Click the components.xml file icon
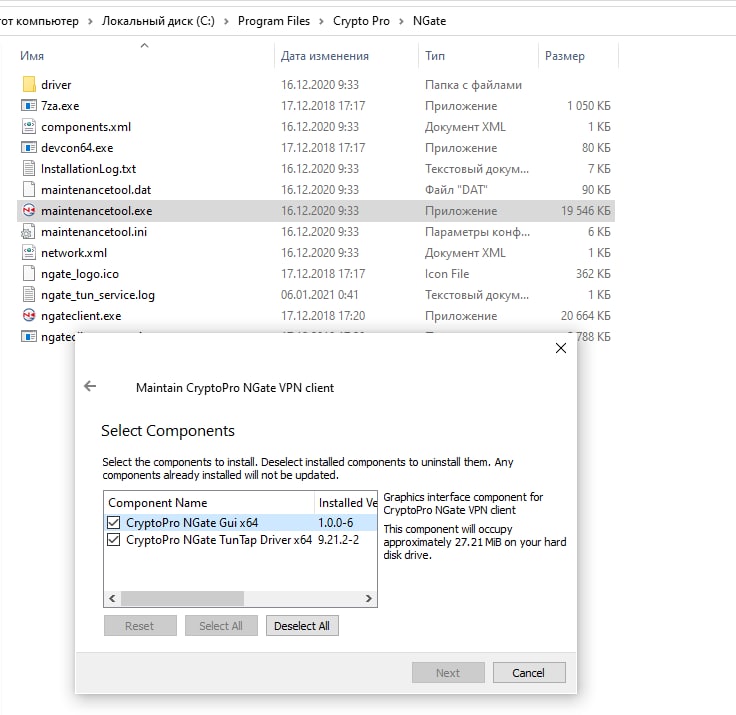The image size is (736, 715). [29, 127]
